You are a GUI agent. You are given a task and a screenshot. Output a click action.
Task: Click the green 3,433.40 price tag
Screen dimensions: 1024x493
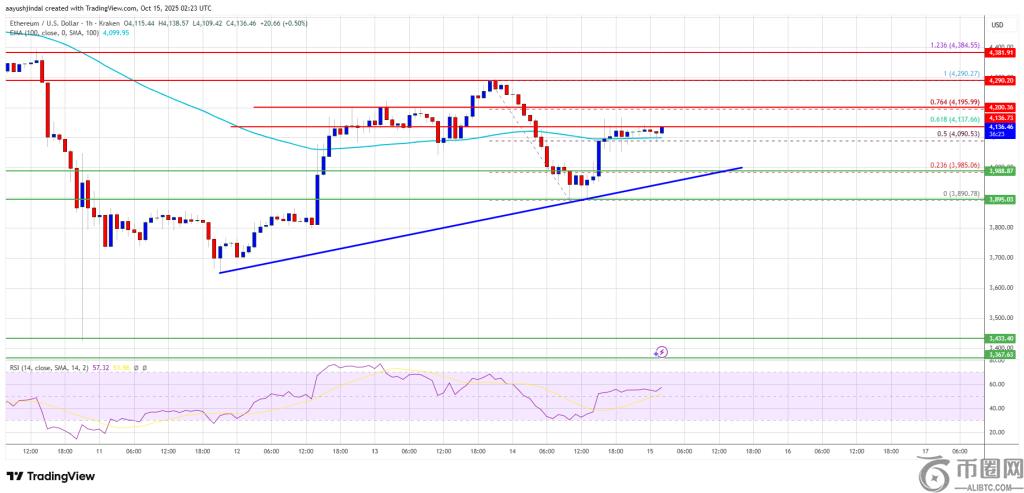pos(1001,339)
